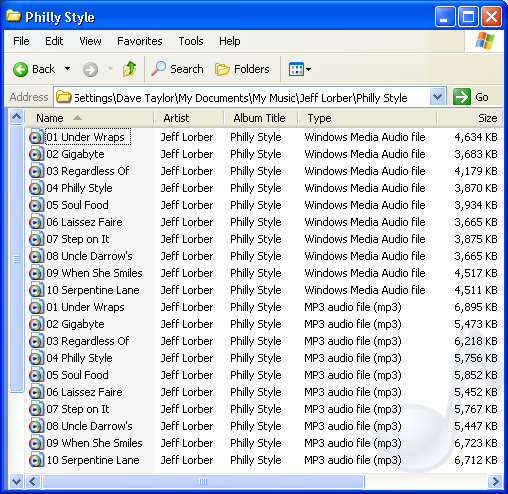Open the address bar dropdown
The image size is (508, 494).
437,97
